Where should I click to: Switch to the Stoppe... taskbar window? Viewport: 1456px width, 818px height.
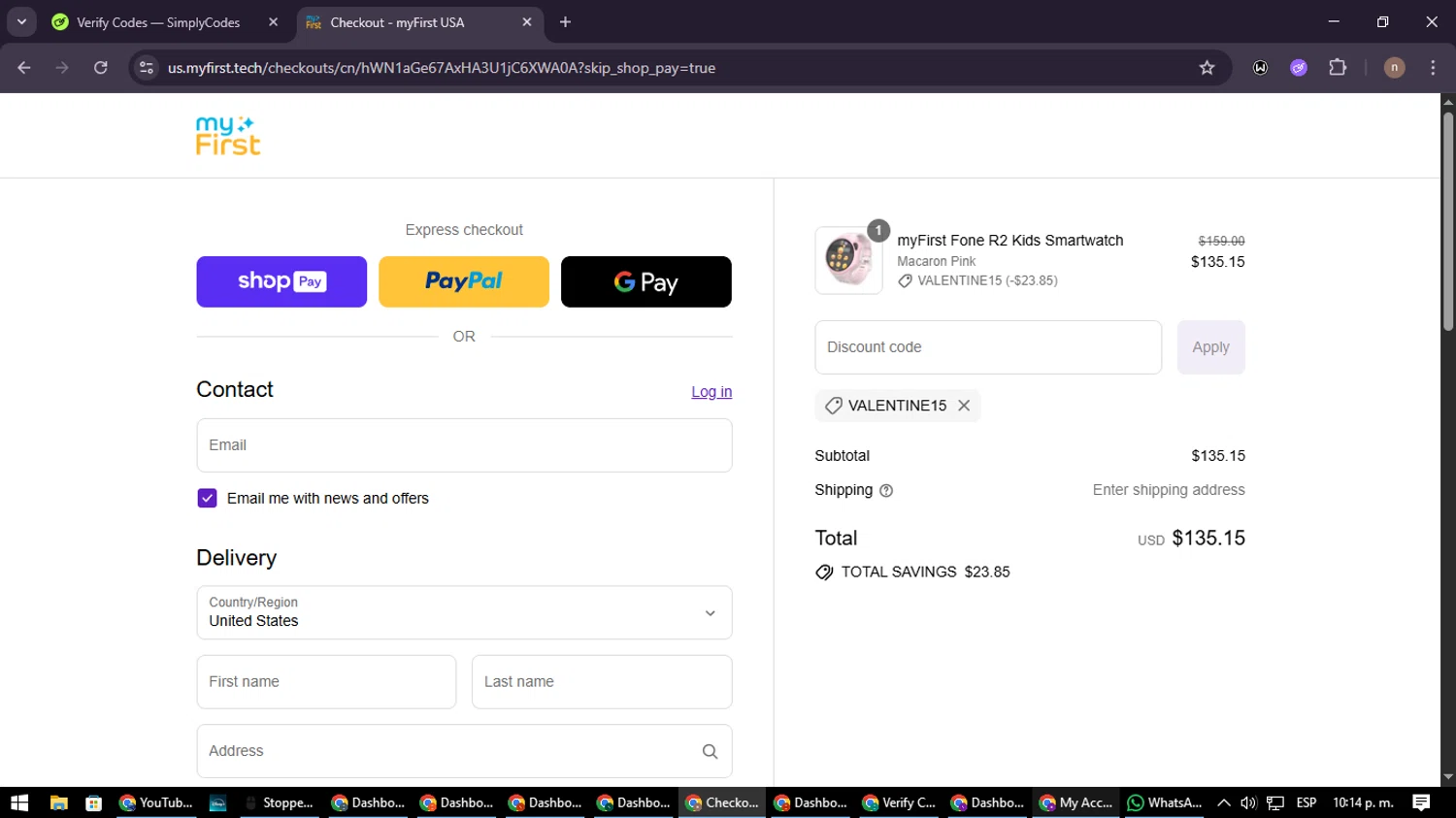[x=280, y=802]
